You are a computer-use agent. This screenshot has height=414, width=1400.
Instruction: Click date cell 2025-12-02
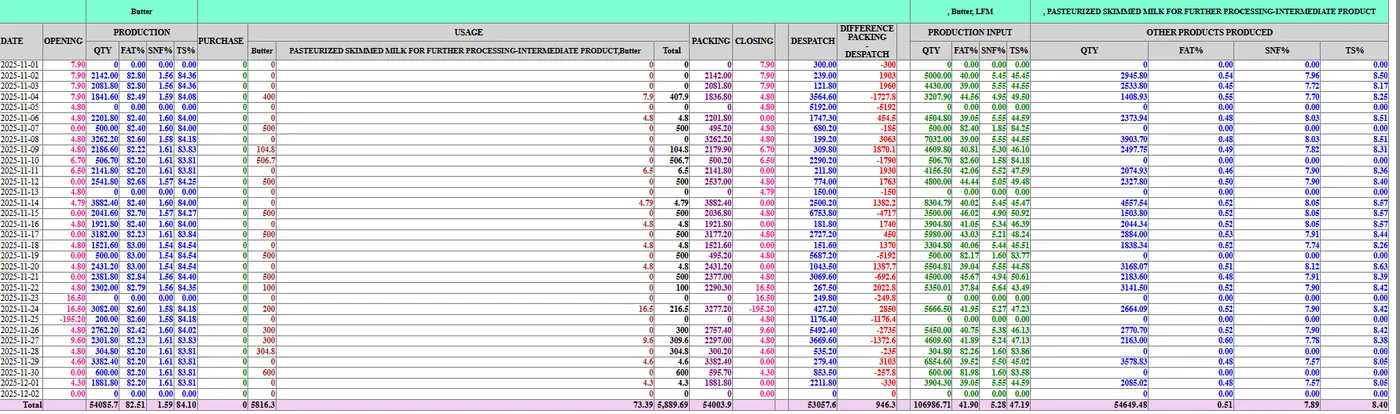[x=21, y=393]
